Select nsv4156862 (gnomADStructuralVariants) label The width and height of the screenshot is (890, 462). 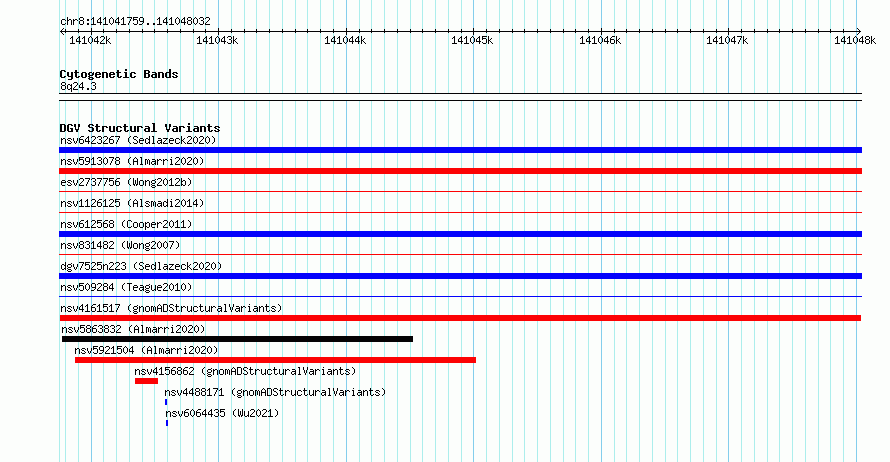pyautogui.click(x=245, y=371)
